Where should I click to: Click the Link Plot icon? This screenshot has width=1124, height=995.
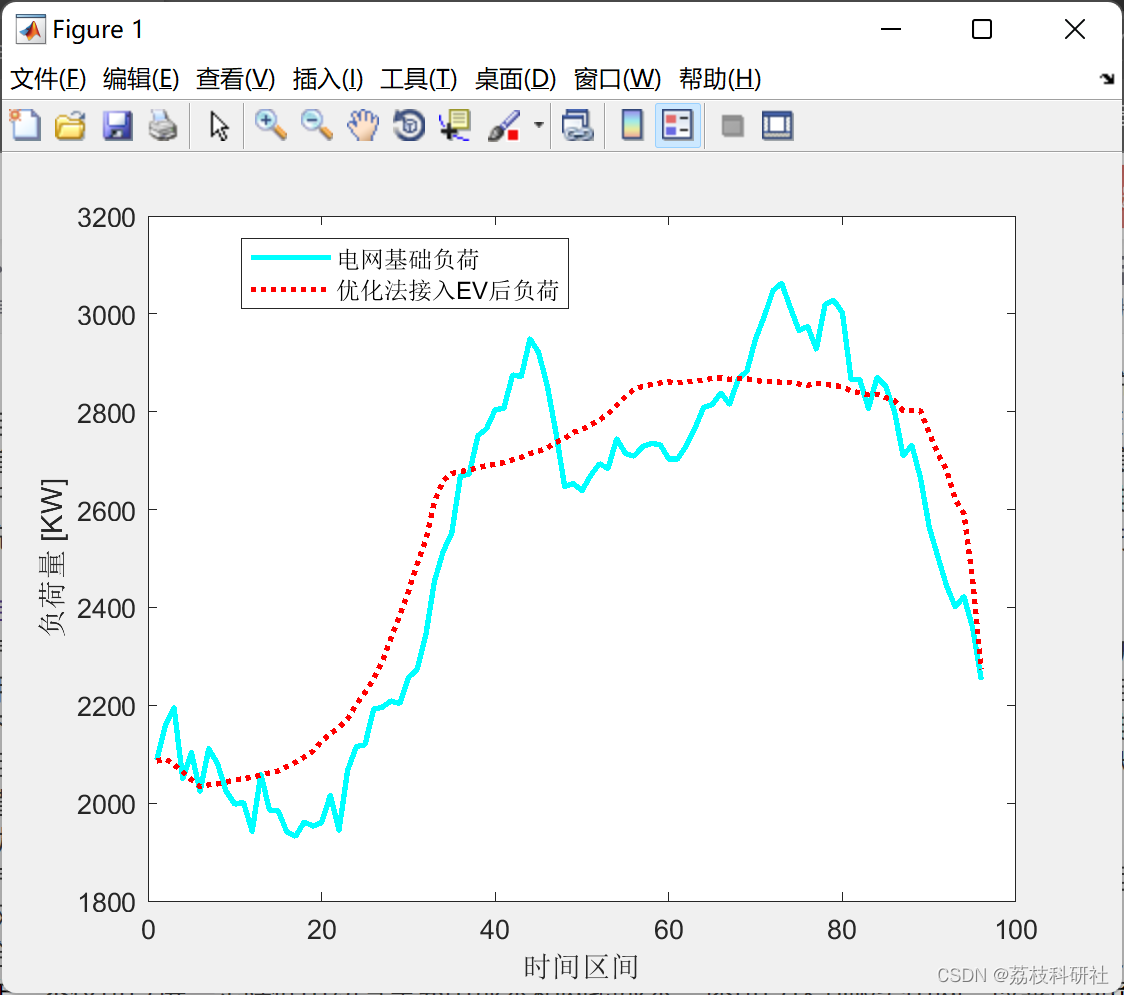(x=578, y=125)
